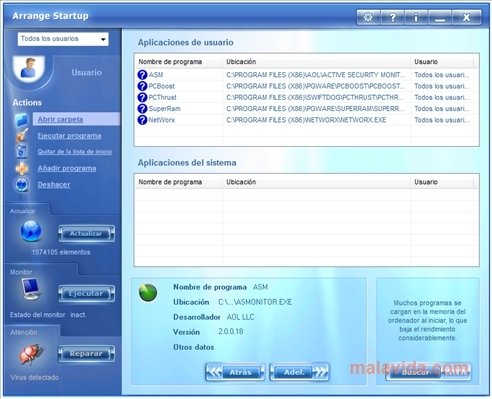Click the AOL Active Security Monitor path

(x=316, y=75)
